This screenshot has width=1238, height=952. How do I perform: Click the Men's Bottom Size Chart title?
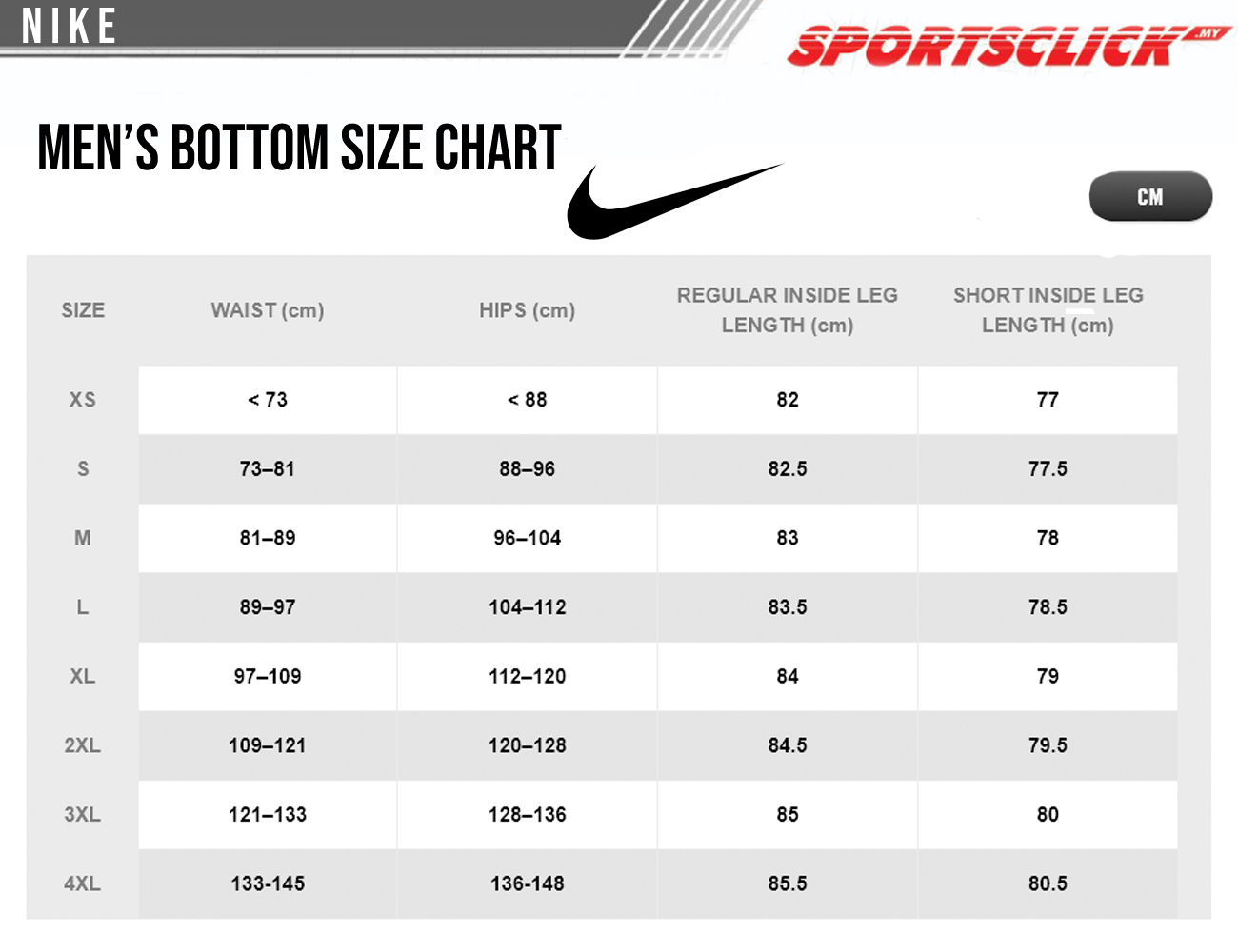point(299,148)
